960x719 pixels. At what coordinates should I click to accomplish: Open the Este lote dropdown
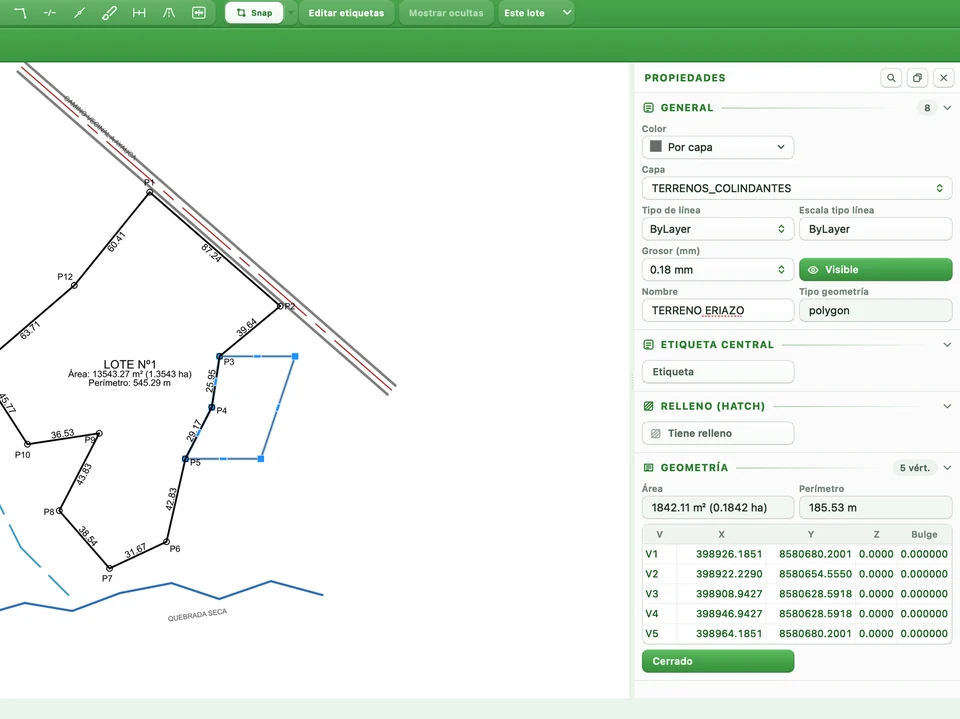coord(536,13)
